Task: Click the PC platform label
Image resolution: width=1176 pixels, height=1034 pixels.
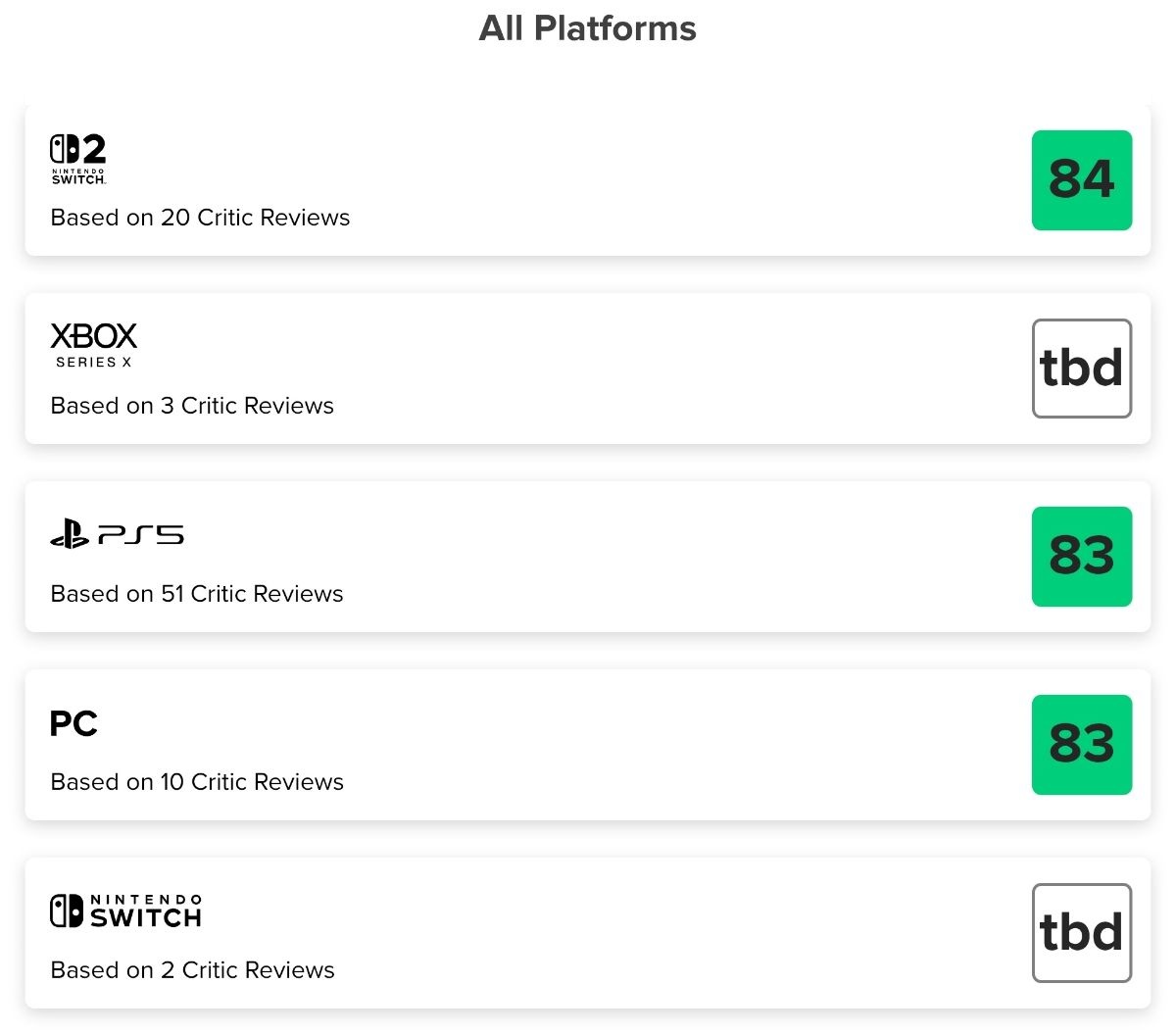Action: click(74, 723)
